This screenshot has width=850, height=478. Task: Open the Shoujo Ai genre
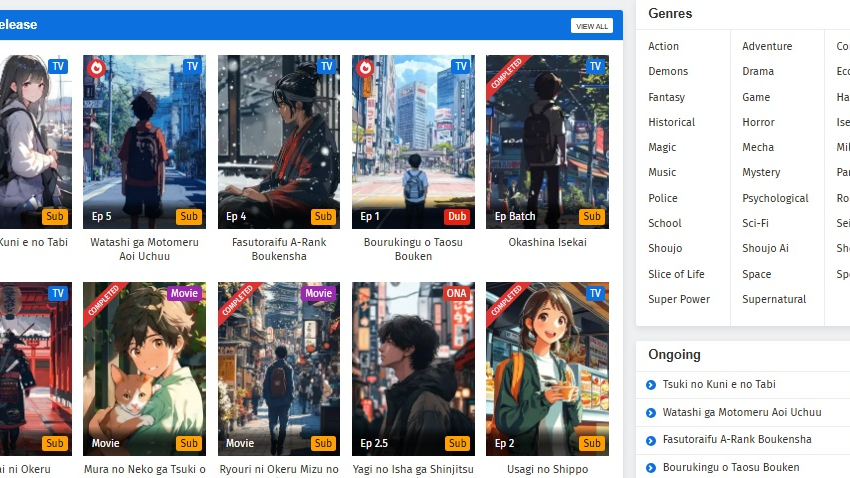click(x=765, y=248)
